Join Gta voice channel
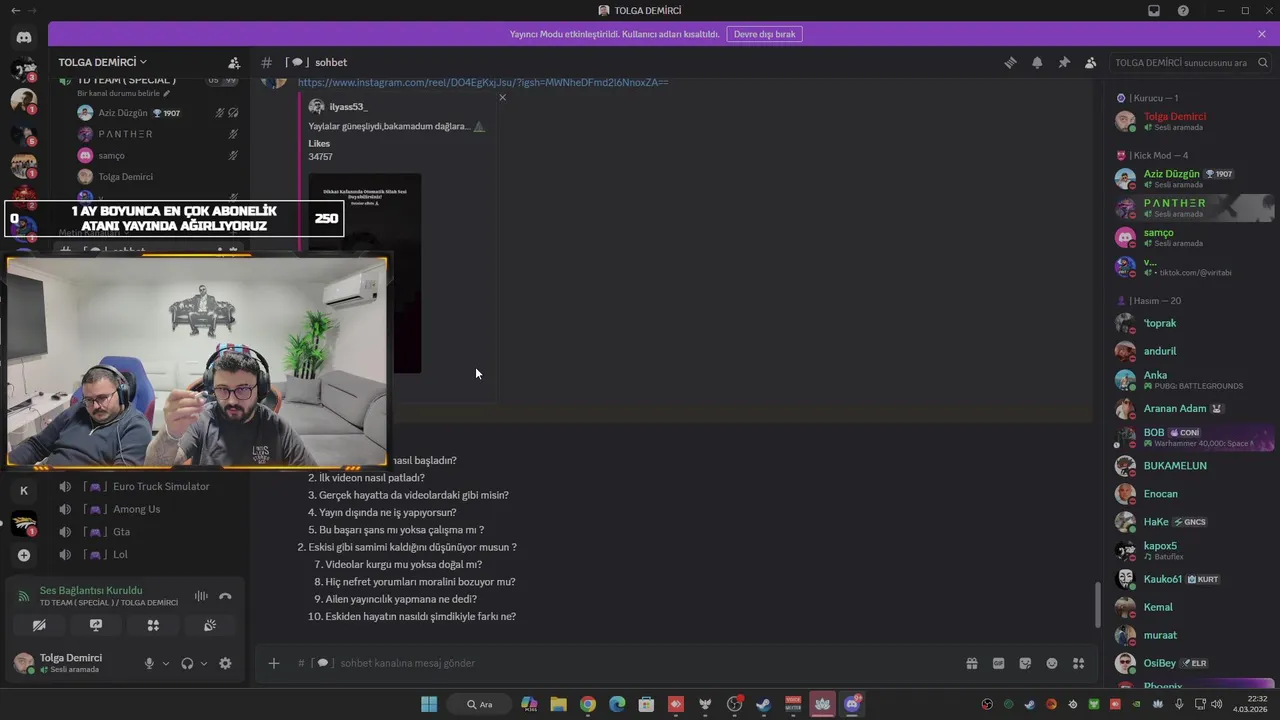 click(x=121, y=532)
